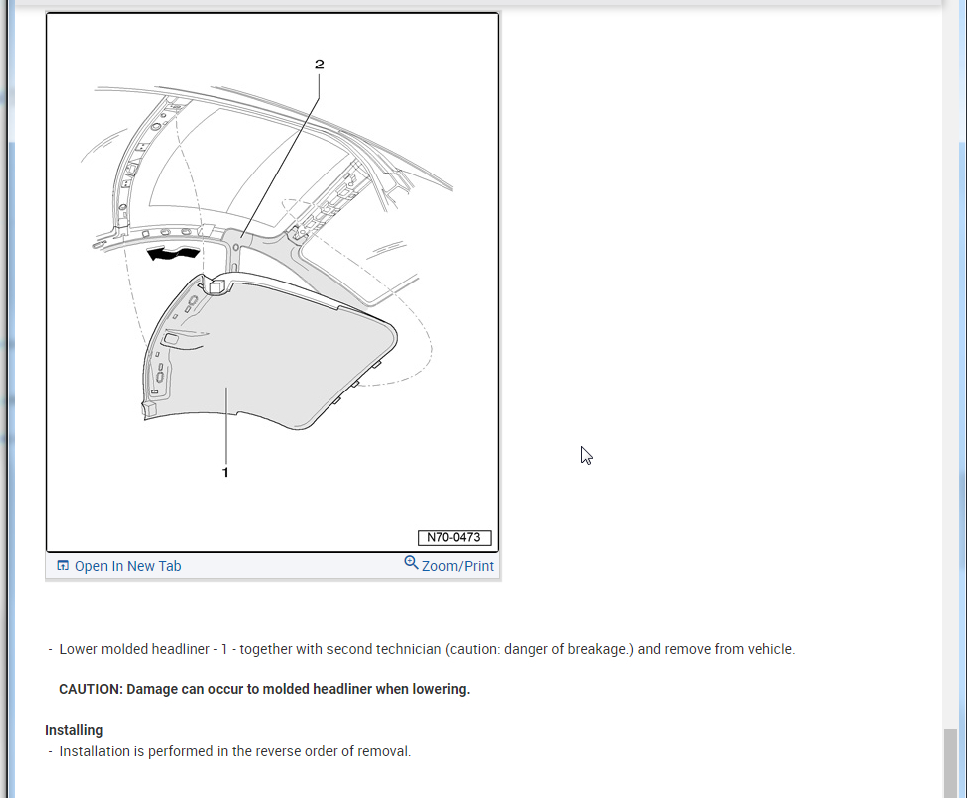Click the 'Installation is performed in reverse' line
Viewport: 967px width, 798px height.
(x=235, y=751)
